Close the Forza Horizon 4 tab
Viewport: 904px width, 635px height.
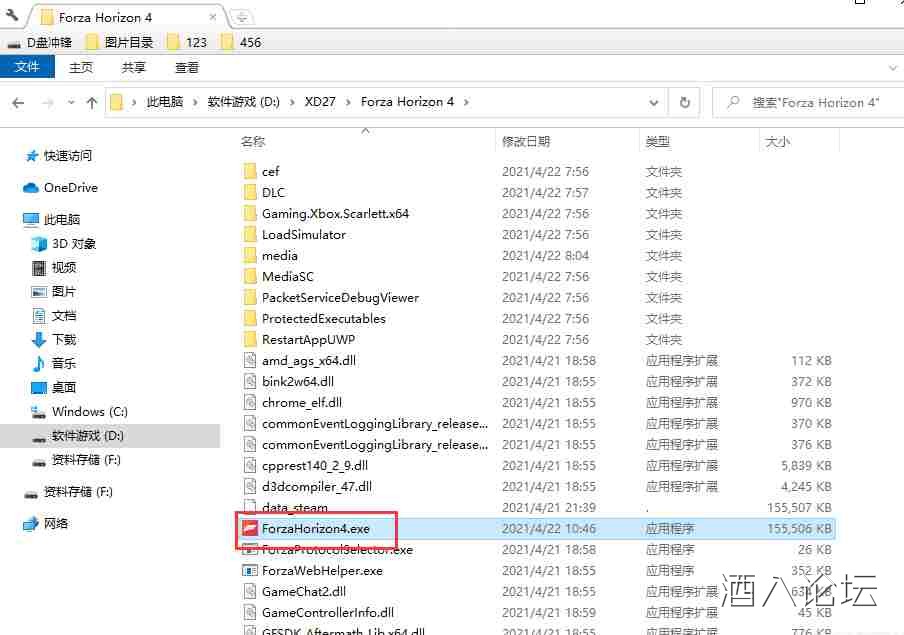pyautogui.click(x=213, y=17)
